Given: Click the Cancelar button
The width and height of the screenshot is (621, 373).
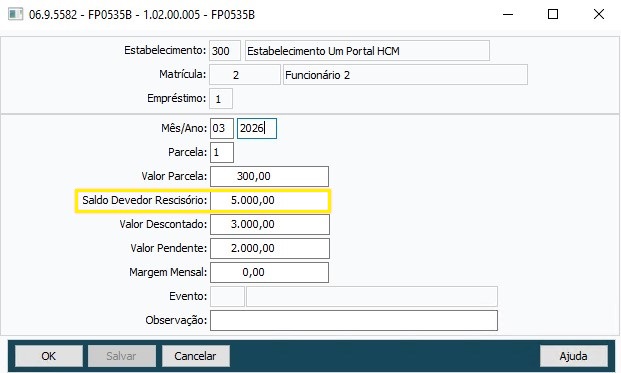Looking at the screenshot, I should [x=196, y=356].
